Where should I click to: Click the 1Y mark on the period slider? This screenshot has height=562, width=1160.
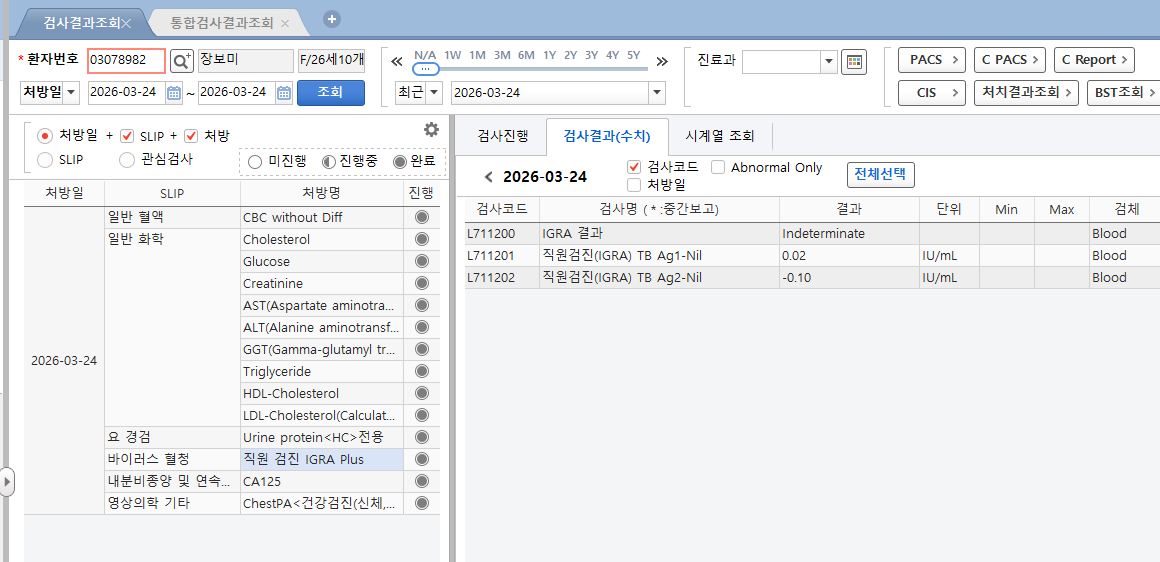(x=549, y=55)
